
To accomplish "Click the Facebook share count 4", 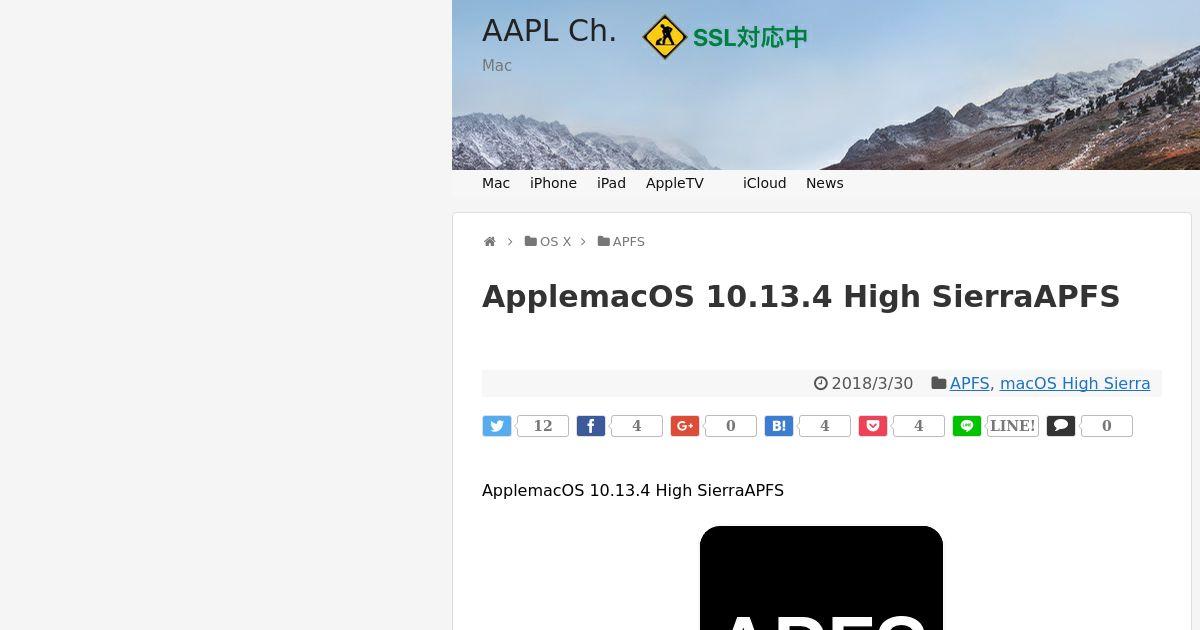I will 637,426.
